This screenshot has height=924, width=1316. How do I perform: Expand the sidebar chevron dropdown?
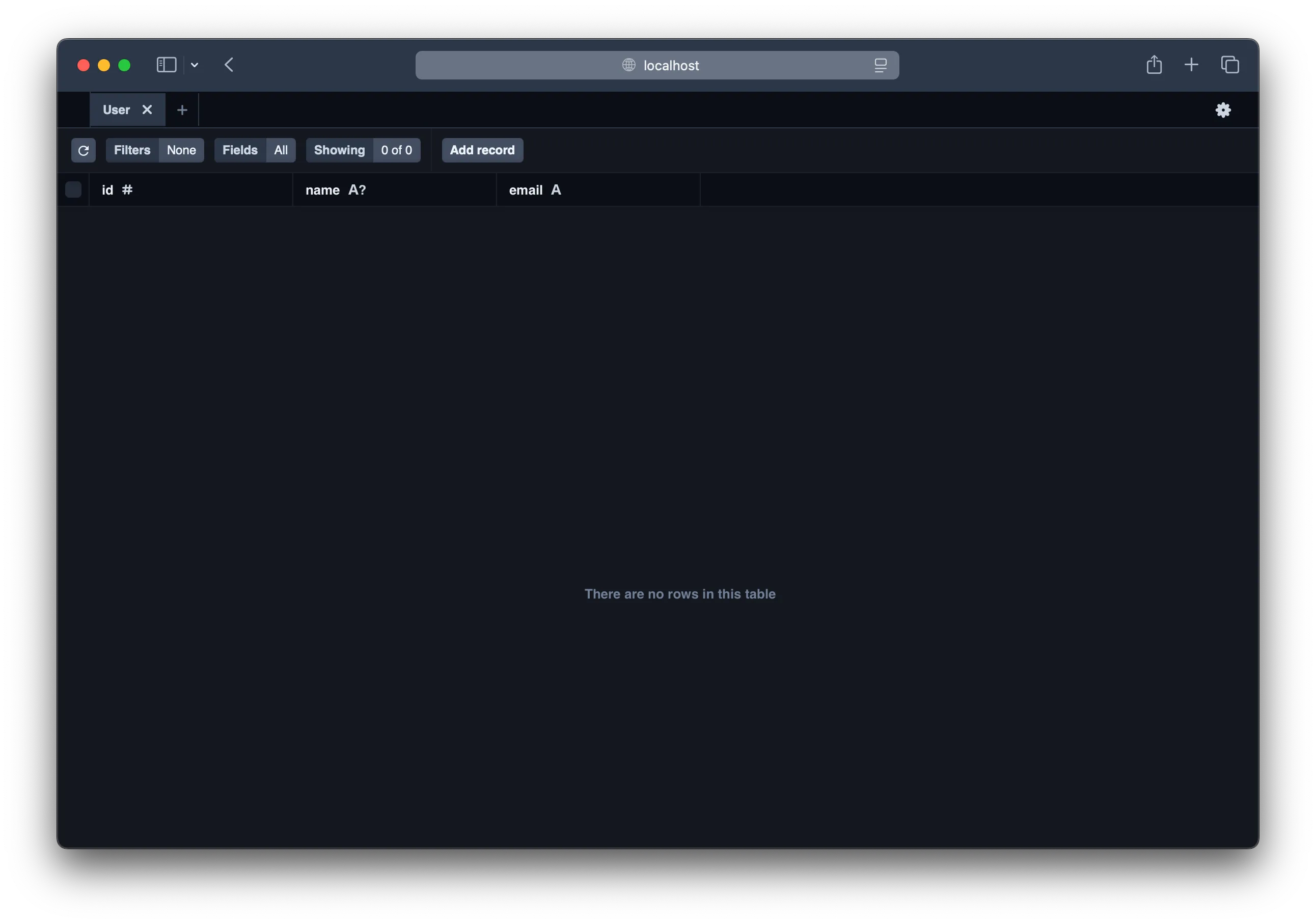pos(195,65)
